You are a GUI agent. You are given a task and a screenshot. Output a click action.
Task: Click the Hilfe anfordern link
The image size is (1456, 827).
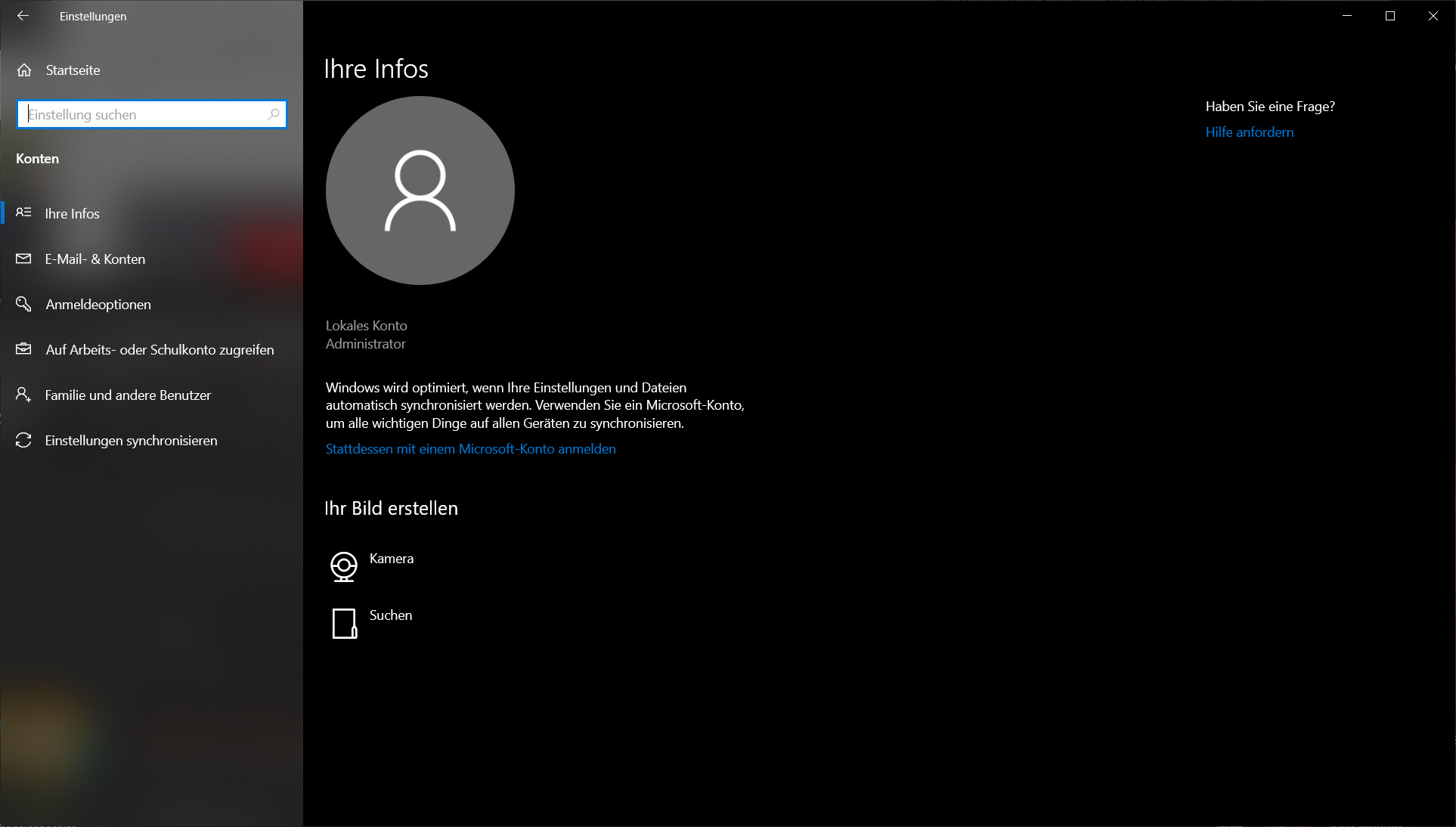1249,132
